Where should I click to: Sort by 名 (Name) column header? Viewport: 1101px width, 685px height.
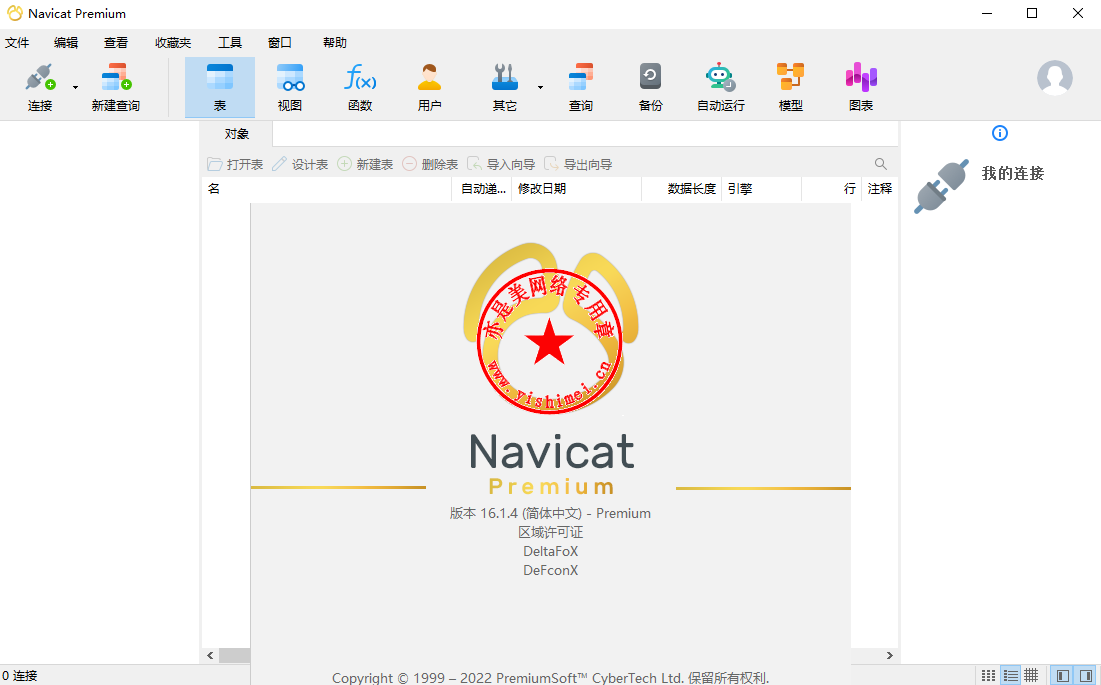[327, 189]
